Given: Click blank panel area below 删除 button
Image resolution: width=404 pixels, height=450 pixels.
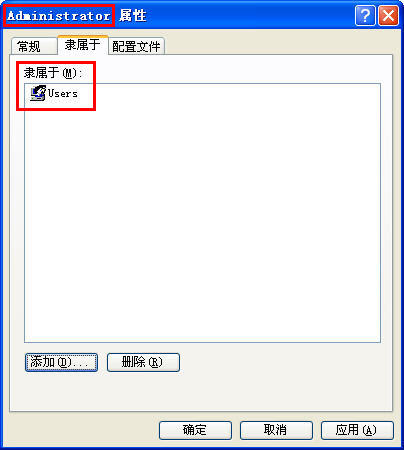Looking at the screenshot, I should 143,392.
